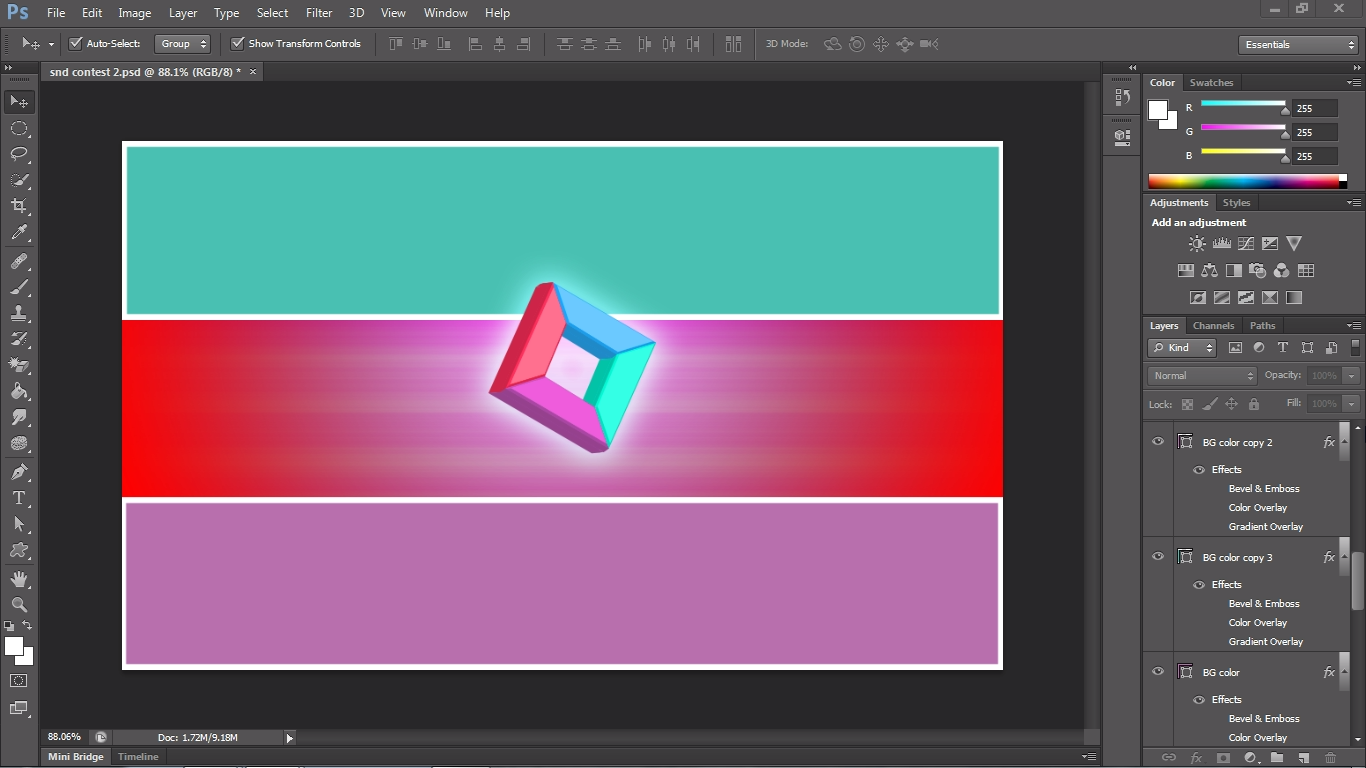The width and height of the screenshot is (1366, 768).
Task: Select the Spot Healing Brush tool
Action: 19,261
